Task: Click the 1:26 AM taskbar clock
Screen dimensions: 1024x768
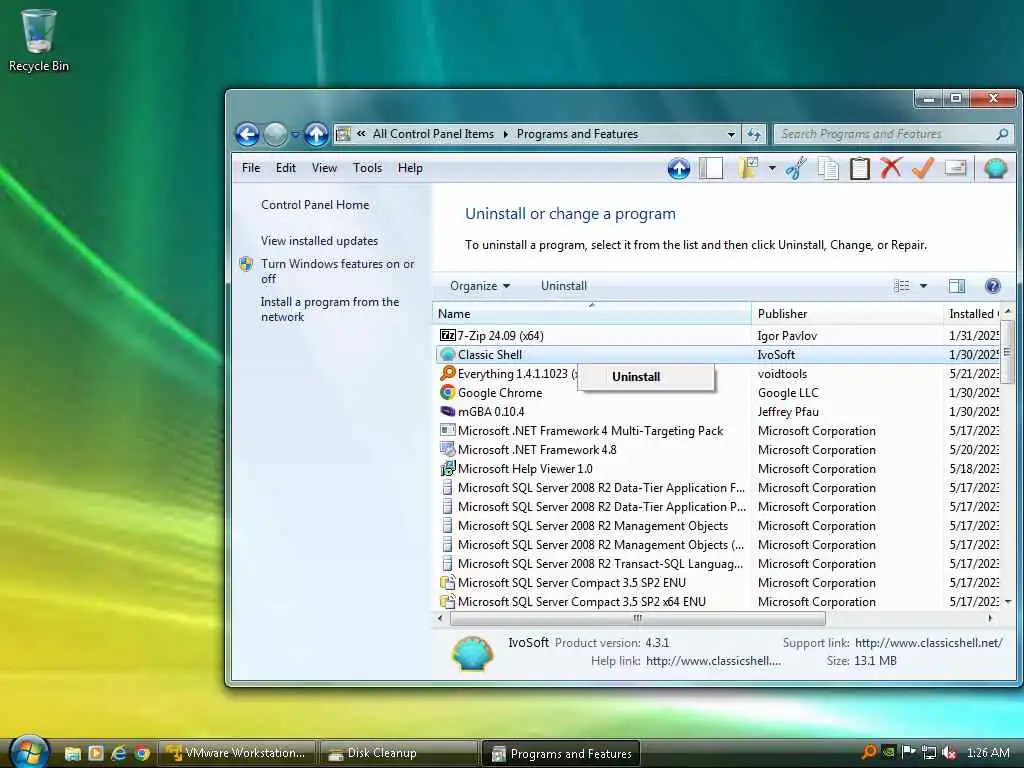Action: click(x=988, y=753)
